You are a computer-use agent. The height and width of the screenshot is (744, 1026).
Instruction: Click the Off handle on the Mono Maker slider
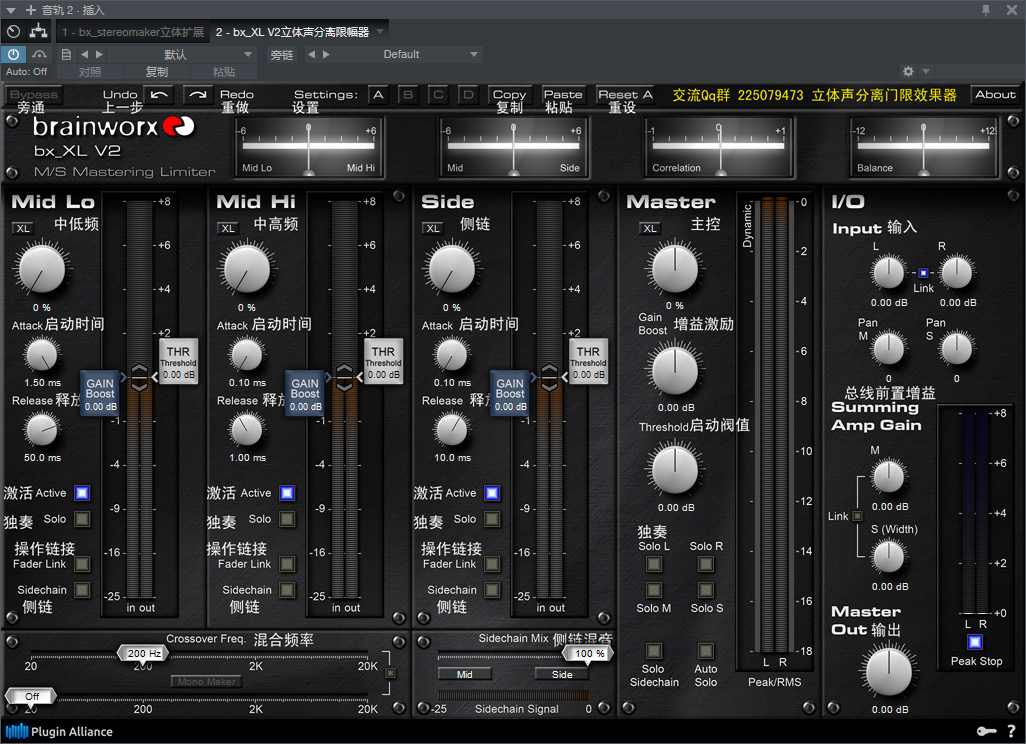(31, 696)
